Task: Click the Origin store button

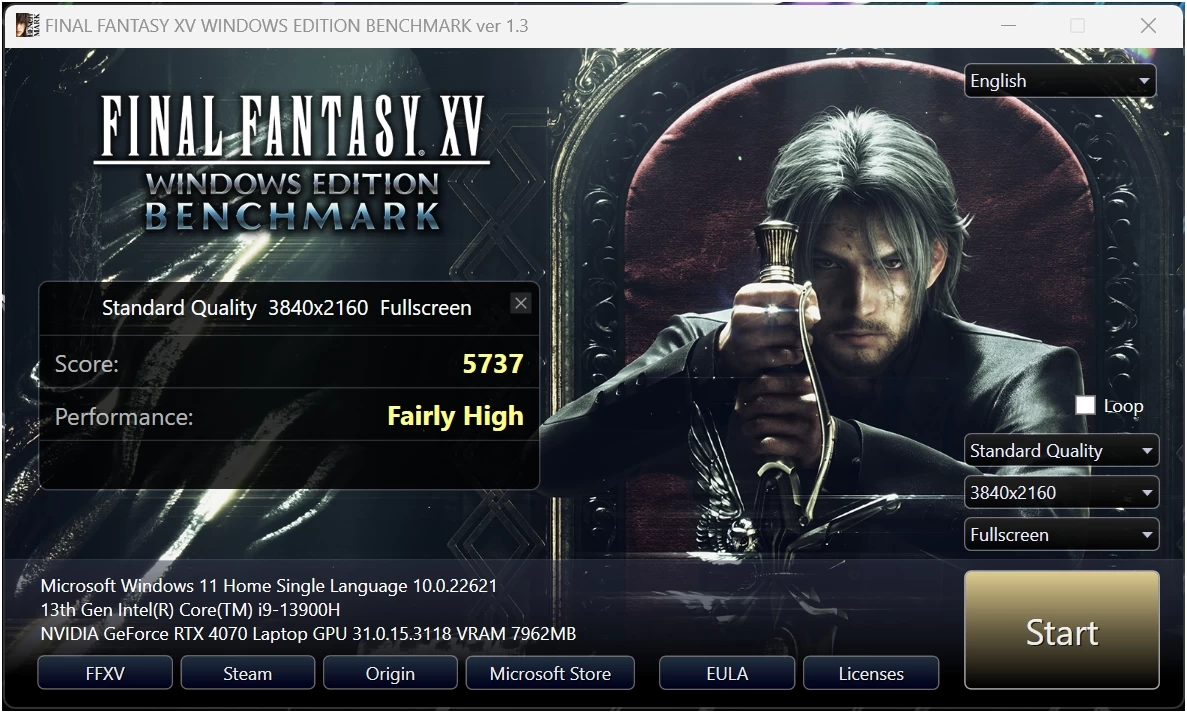Action: (390, 673)
